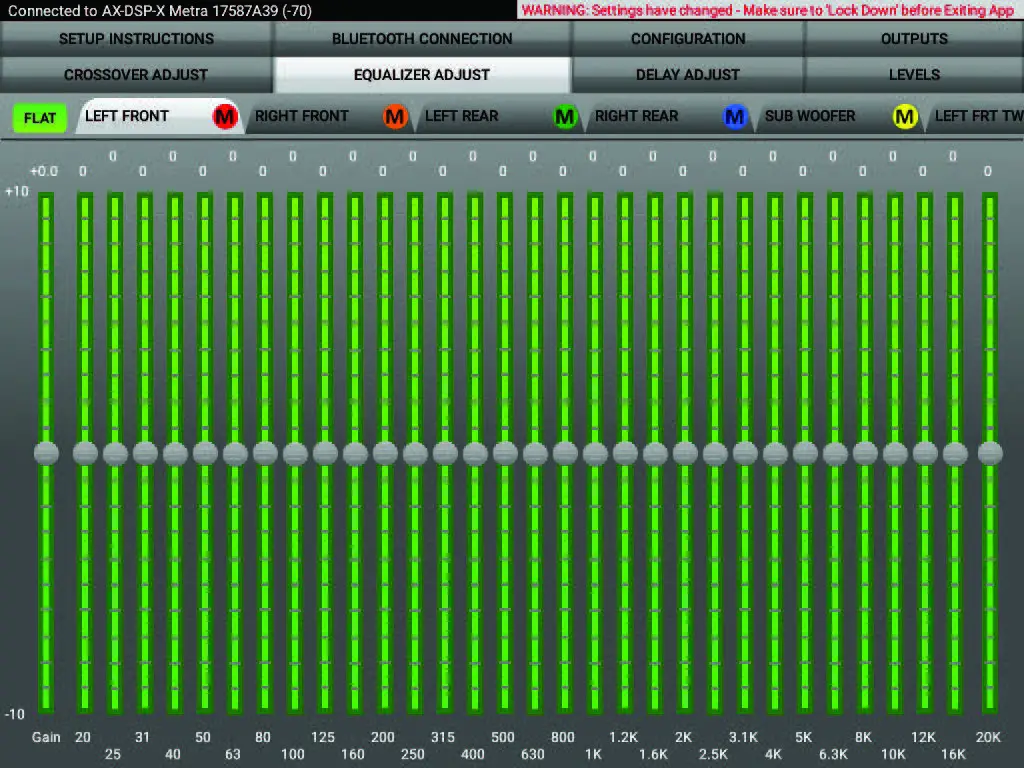
Task: Click the 2.5K band slider knob
Action: [x=716, y=453]
